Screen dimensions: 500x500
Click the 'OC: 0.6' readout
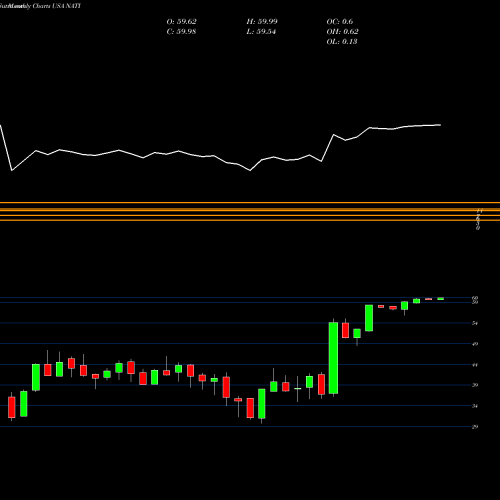click(x=340, y=22)
